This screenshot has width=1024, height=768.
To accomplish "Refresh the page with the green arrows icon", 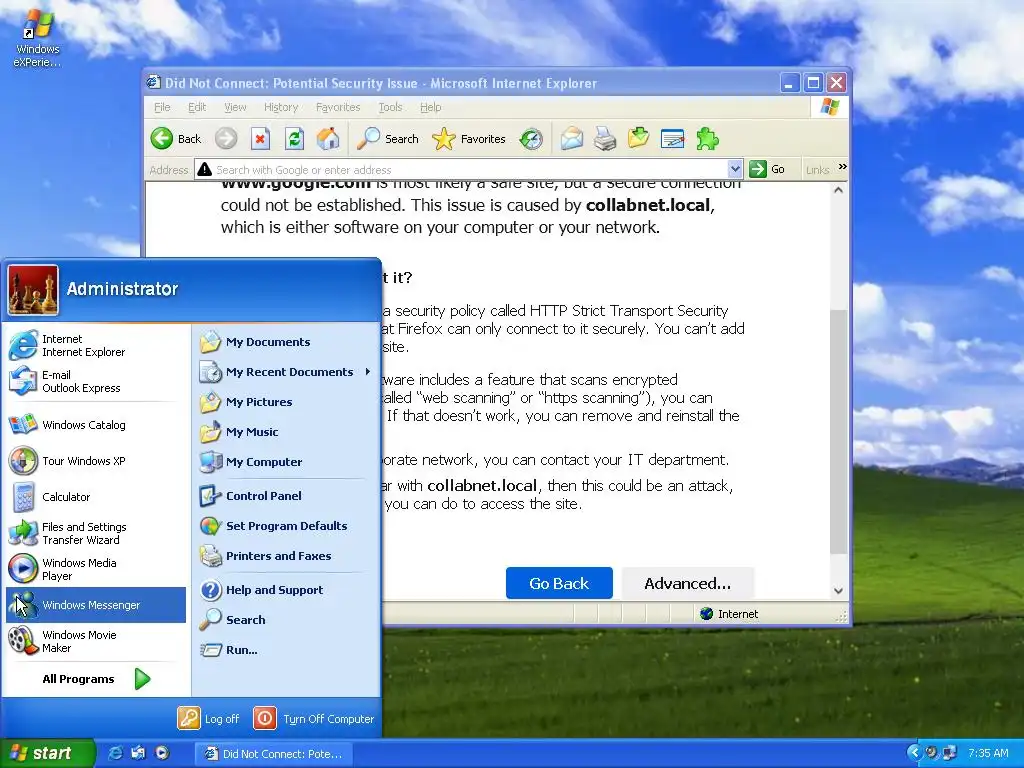I will (x=295, y=138).
